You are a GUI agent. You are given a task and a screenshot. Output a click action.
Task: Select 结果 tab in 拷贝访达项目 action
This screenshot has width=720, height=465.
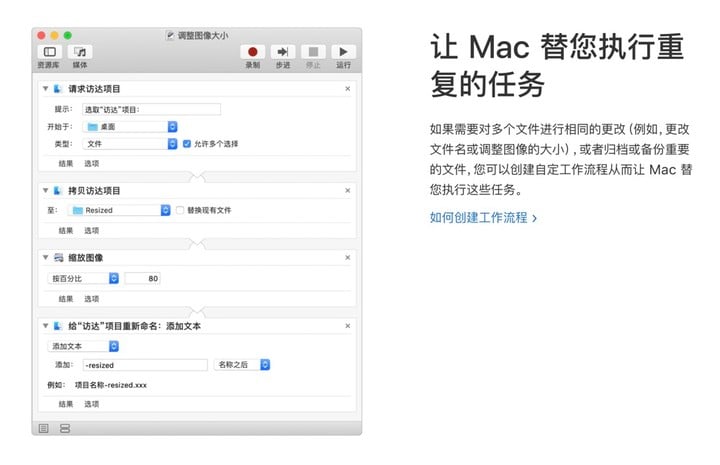pos(66,230)
